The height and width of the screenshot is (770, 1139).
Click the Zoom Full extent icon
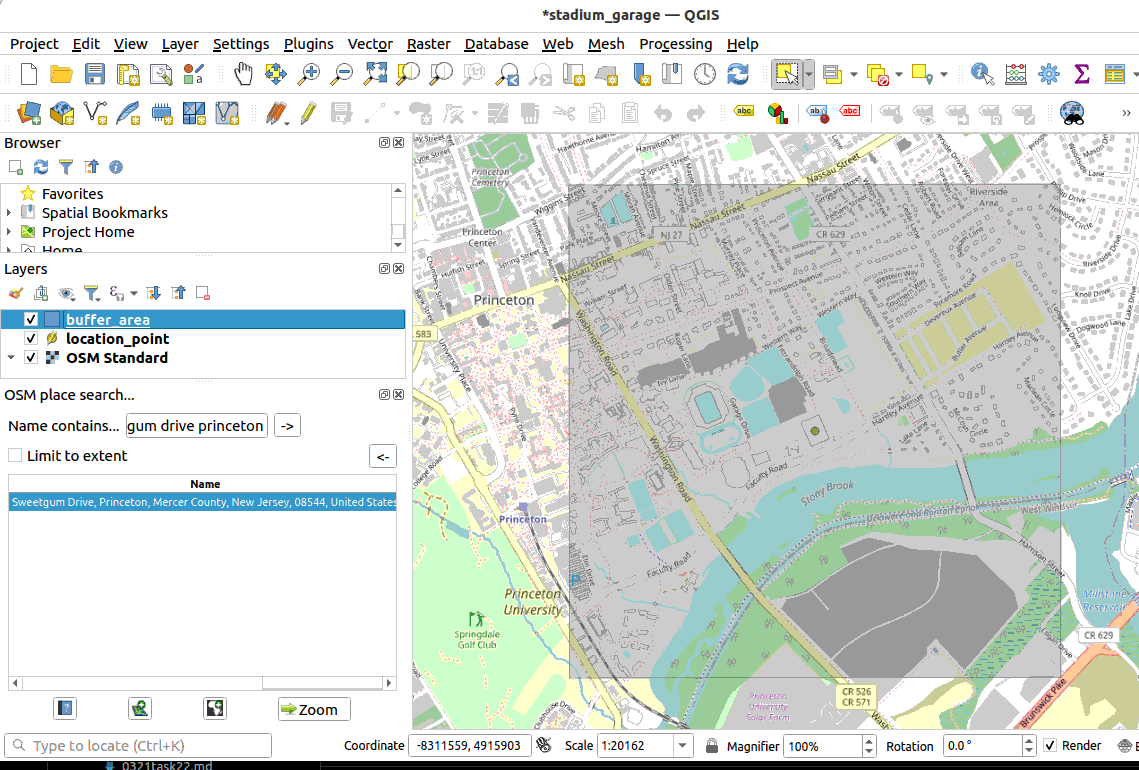click(x=375, y=74)
